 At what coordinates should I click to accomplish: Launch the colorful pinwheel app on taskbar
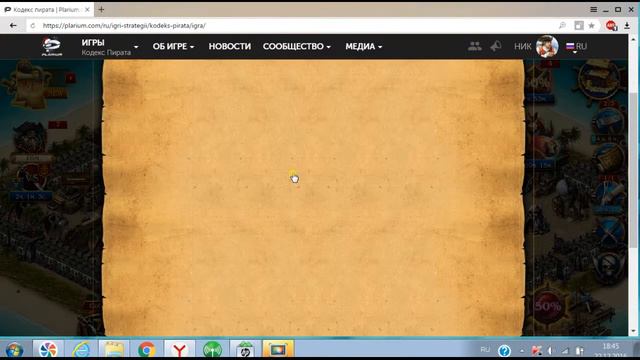[x=48, y=350]
